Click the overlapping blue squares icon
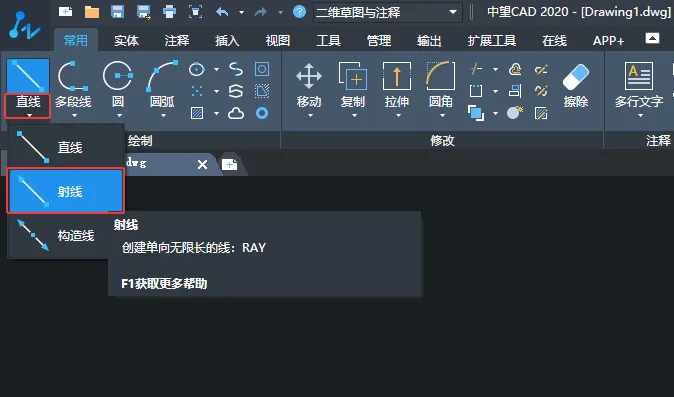The width and height of the screenshot is (674, 397). point(476,113)
